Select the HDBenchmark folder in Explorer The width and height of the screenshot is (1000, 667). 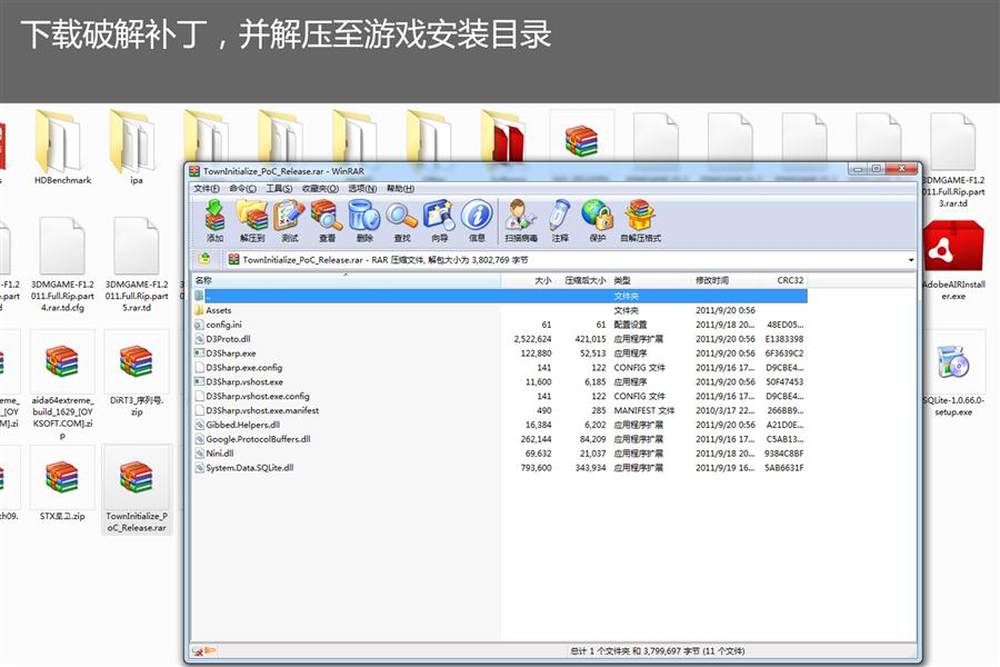tap(62, 148)
